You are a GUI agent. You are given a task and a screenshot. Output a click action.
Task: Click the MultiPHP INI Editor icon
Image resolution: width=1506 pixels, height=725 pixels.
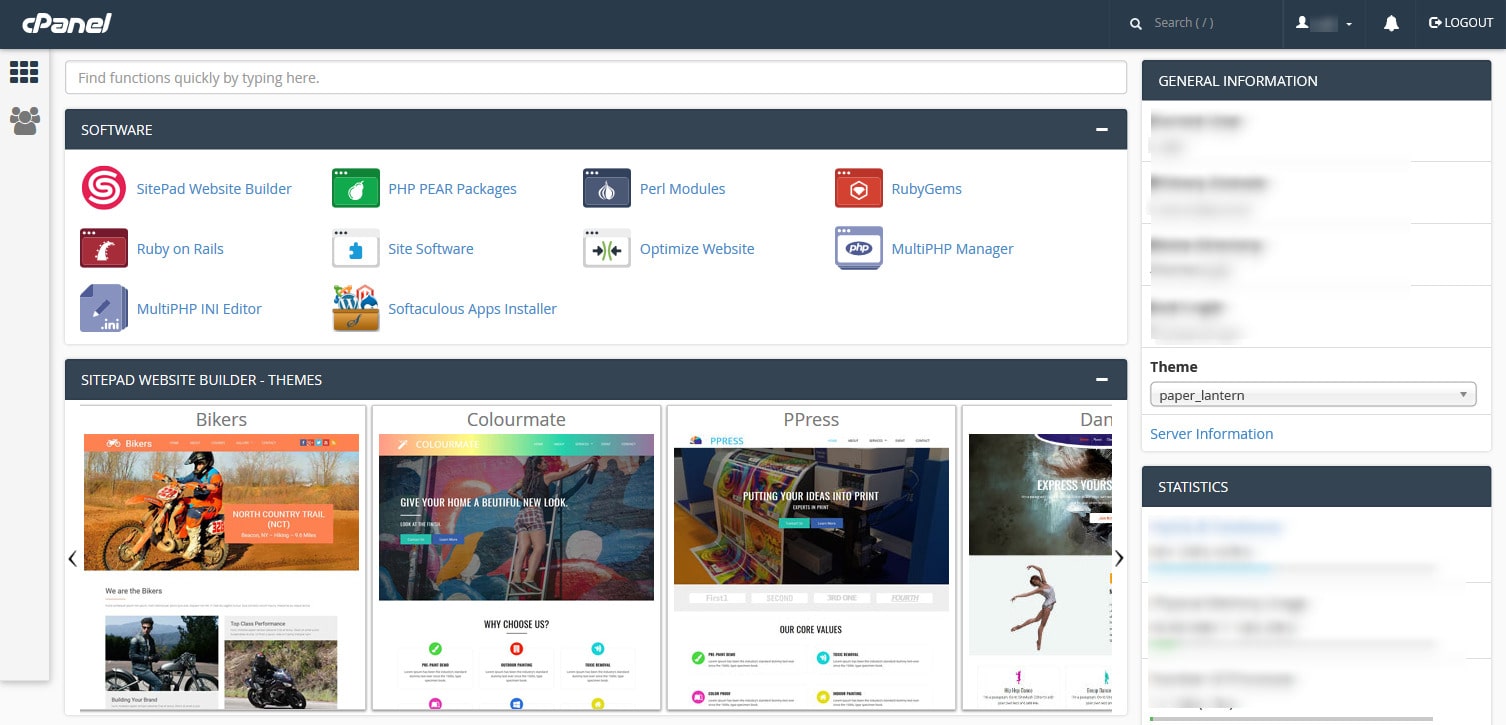pos(104,308)
